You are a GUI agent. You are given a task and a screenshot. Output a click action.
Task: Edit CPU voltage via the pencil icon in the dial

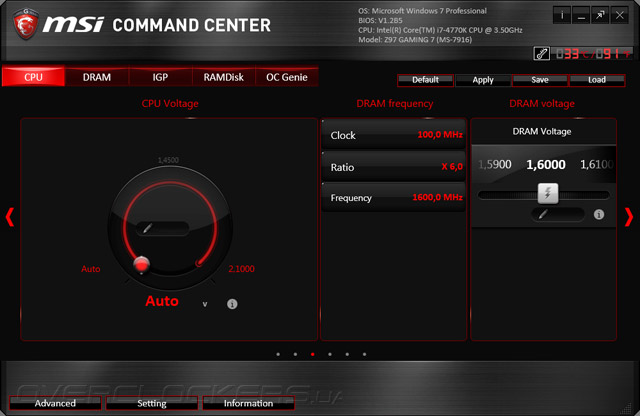point(147,228)
